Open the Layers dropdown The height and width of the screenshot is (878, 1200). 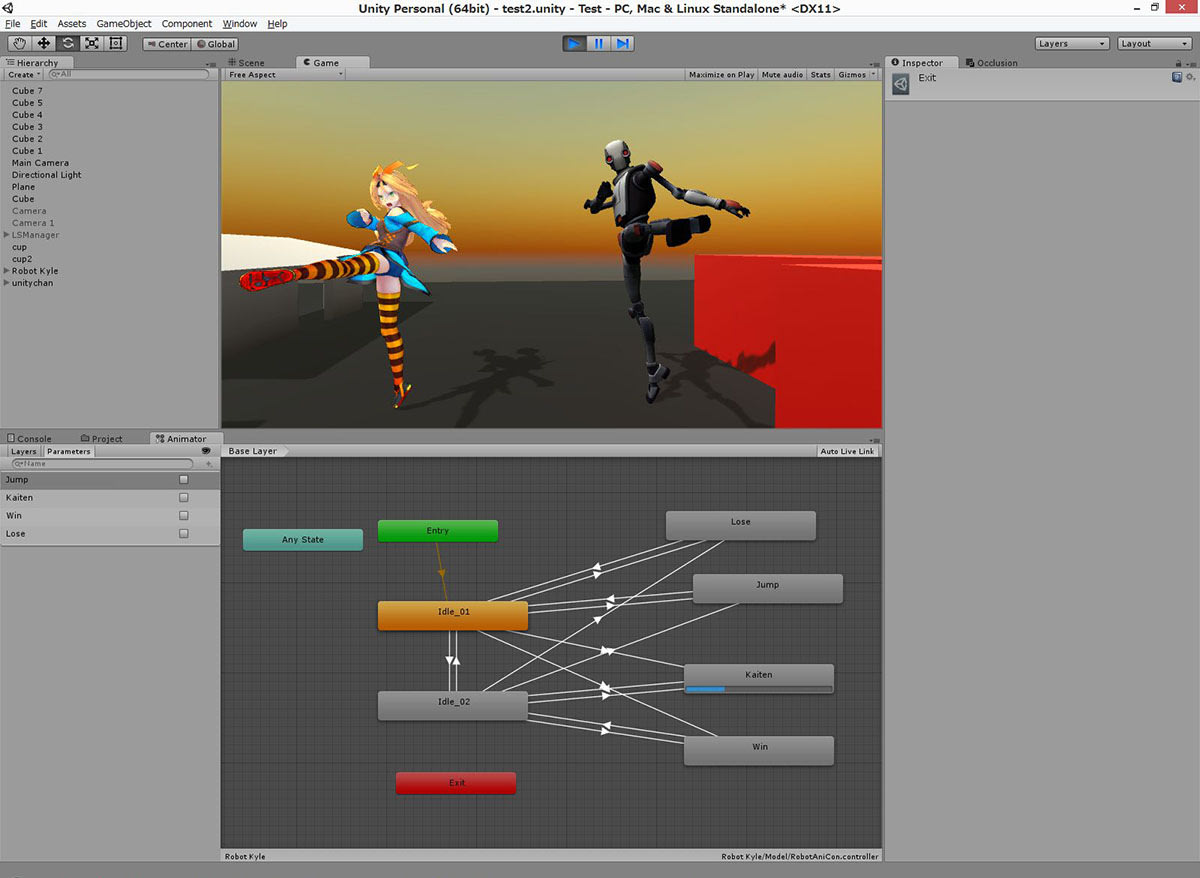pos(1072,44)
